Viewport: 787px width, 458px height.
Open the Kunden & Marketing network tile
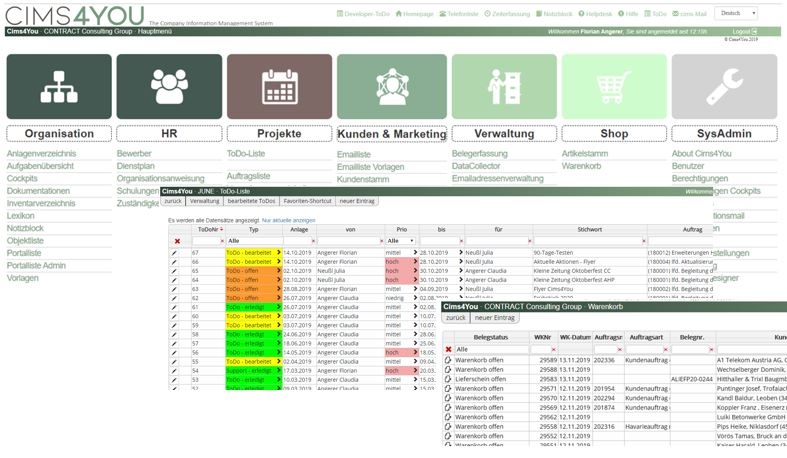click(x=392, y=86)
